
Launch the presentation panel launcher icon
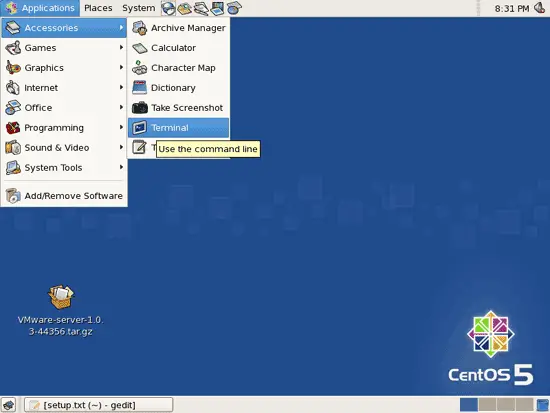coord(217,8)
